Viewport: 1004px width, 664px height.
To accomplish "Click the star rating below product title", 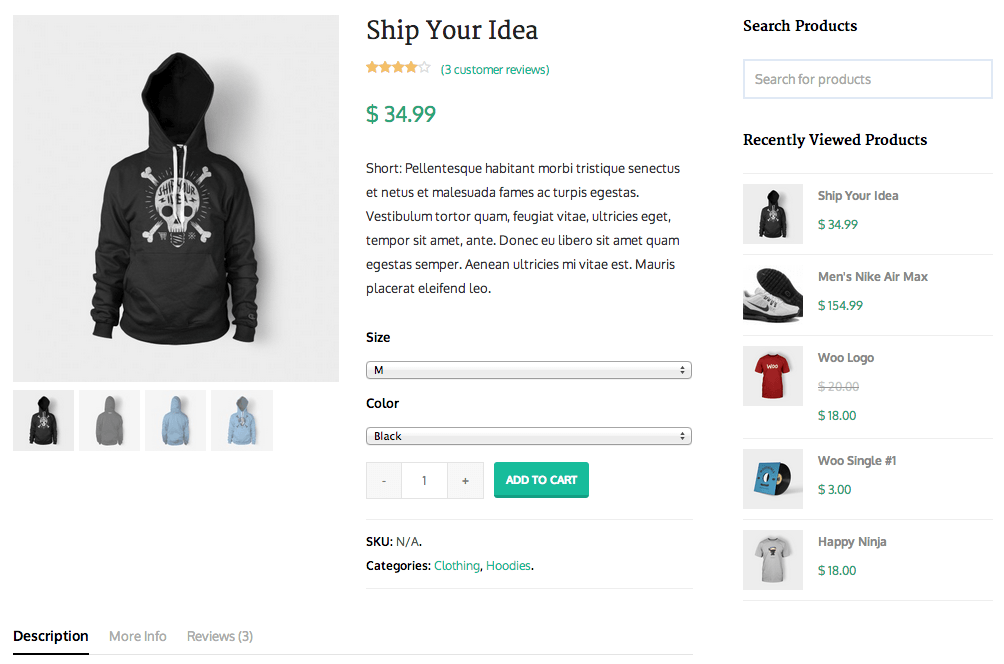I will pyautogui.click(x=398, y=67).
